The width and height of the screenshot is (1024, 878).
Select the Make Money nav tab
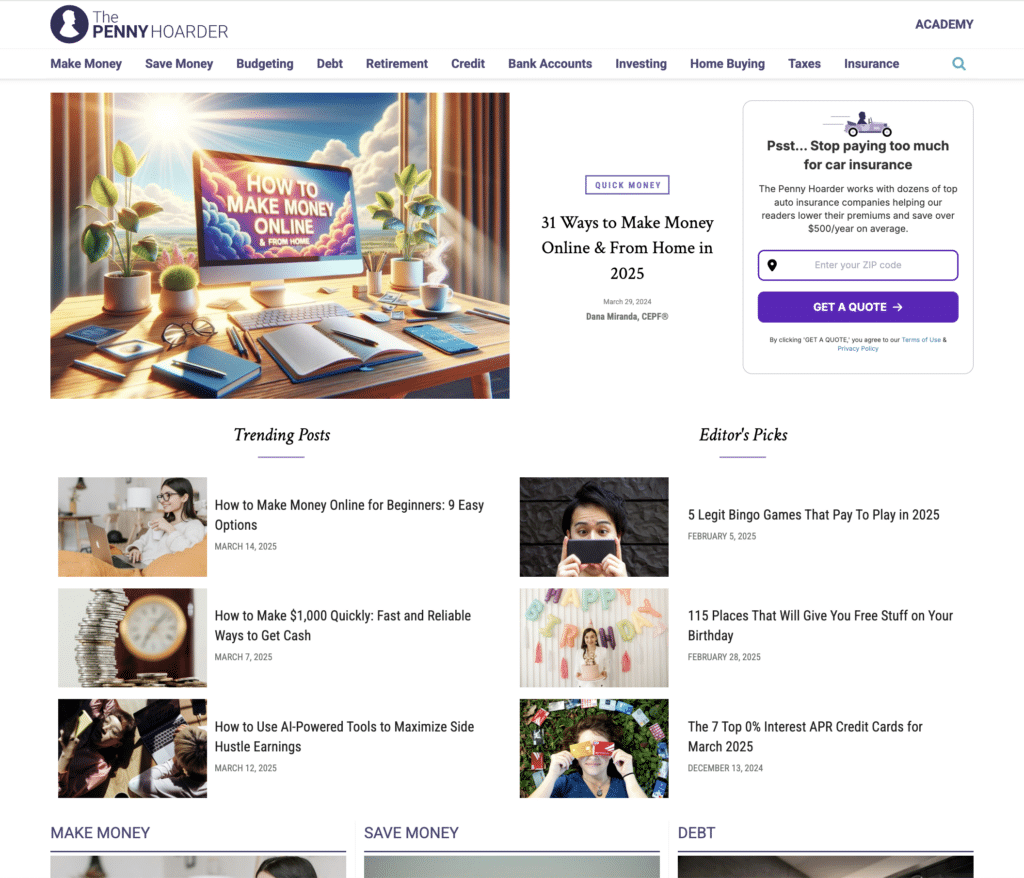pos(86,63)
